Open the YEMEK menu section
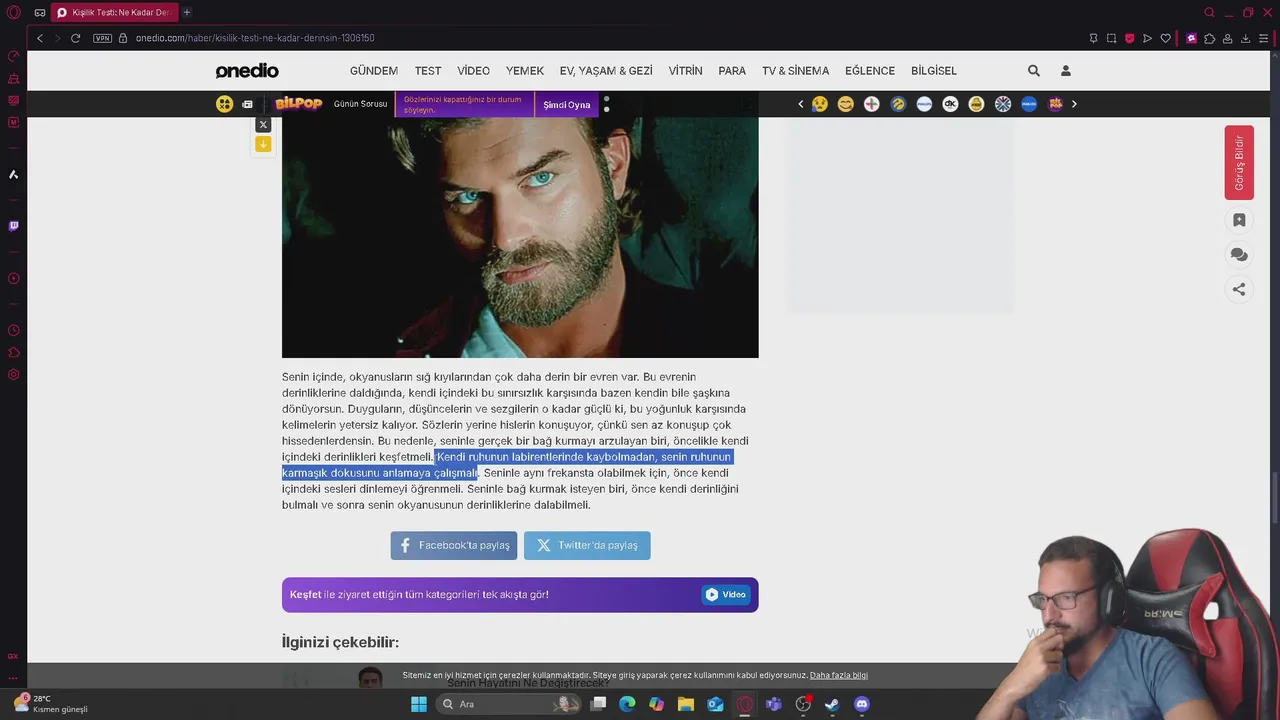Viewport: 1280px width, 720px height. click(x=525, y=71)
